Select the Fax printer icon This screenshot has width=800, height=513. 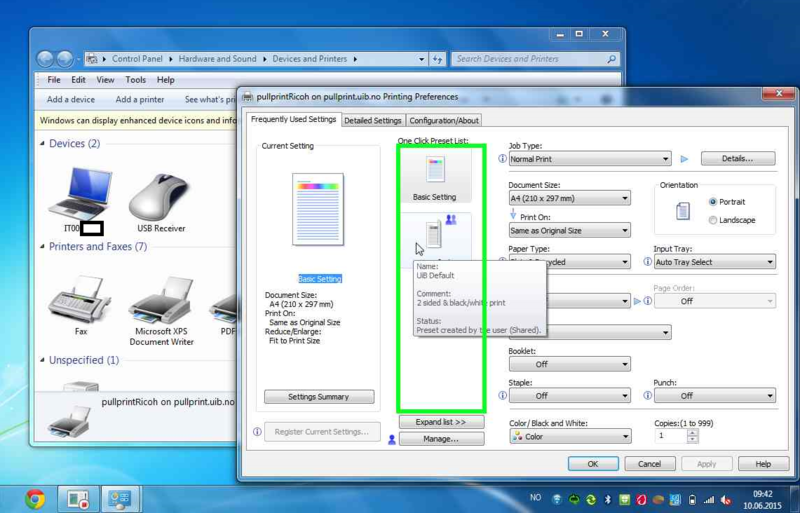tap(80, 298)
